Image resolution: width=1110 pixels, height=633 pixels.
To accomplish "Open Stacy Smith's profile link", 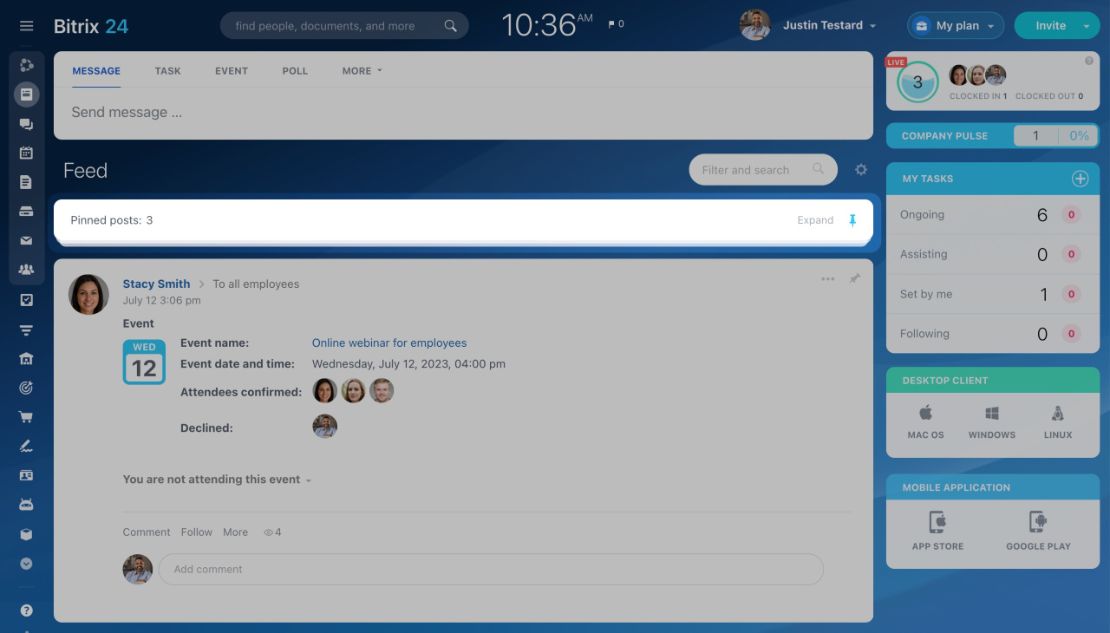I will coord(156,284).
